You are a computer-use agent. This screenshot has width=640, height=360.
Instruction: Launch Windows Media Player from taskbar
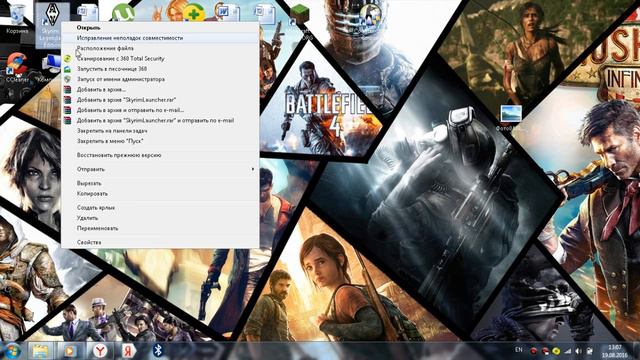[69, 351]
